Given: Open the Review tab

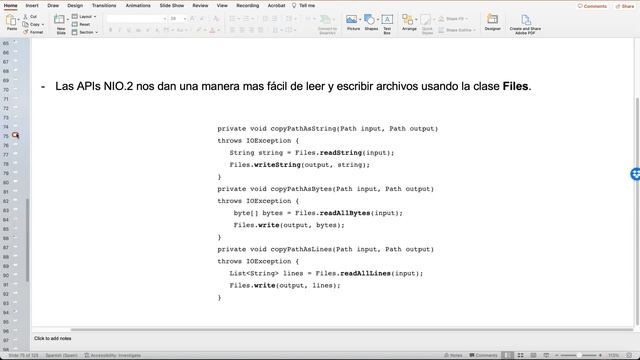Looking at the screenshot, I should point(200,6).
